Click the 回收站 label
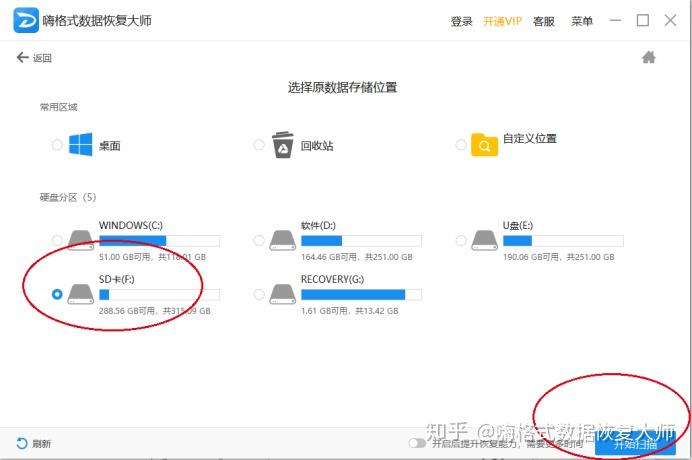 [317, 146]
